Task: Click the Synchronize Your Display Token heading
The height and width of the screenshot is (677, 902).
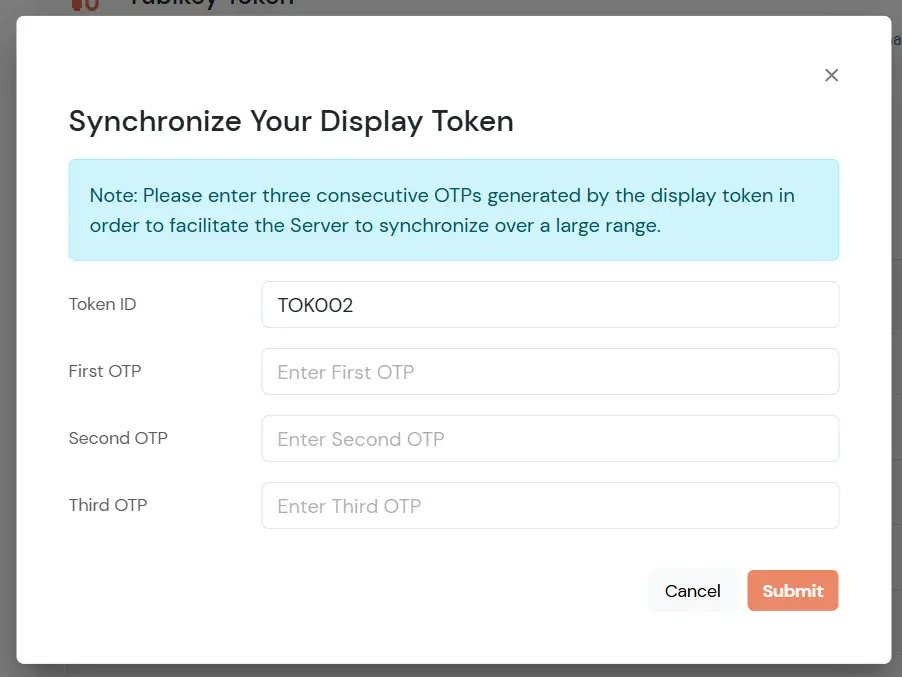Action: click(291, 121)
